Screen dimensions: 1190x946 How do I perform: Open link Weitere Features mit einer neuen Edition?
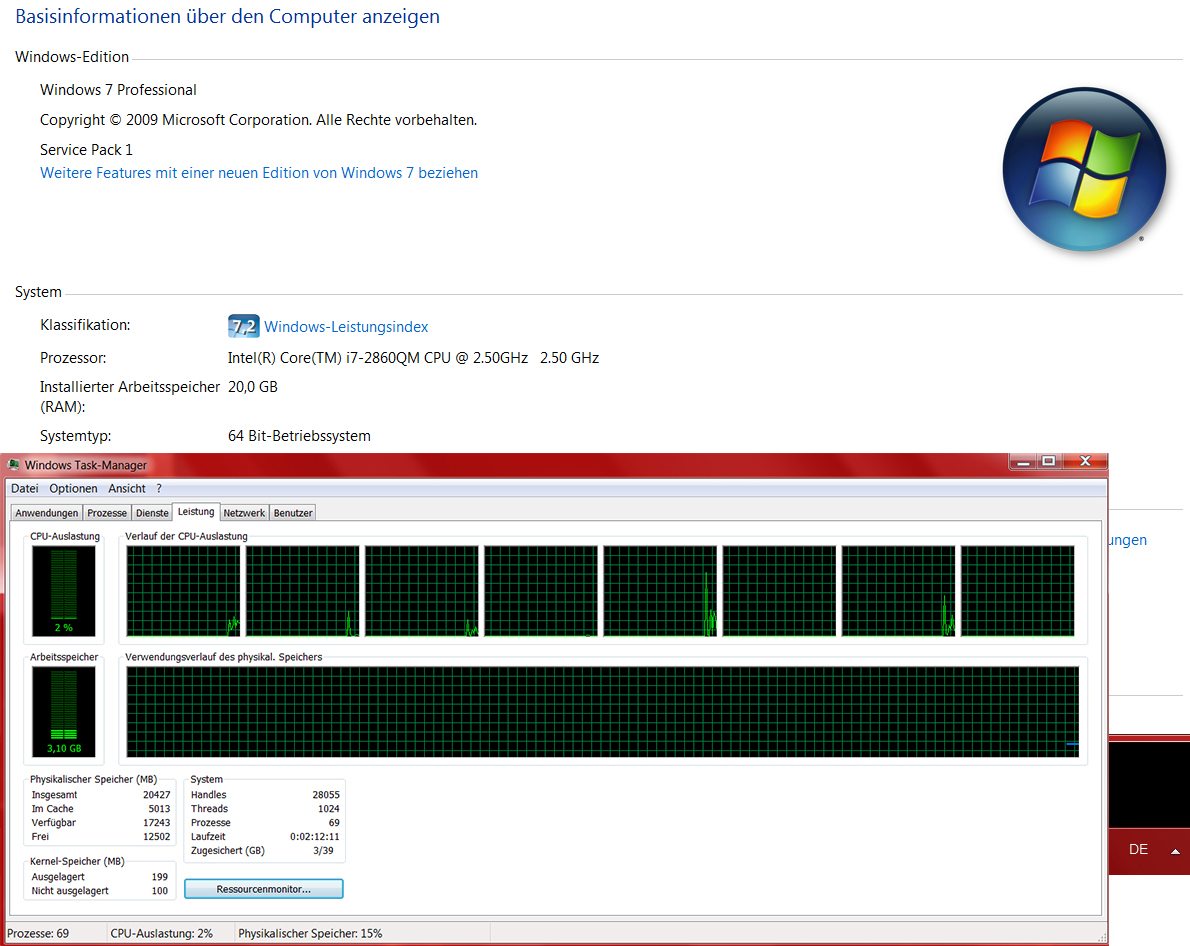pyautogui.click(x=259, y=173)
